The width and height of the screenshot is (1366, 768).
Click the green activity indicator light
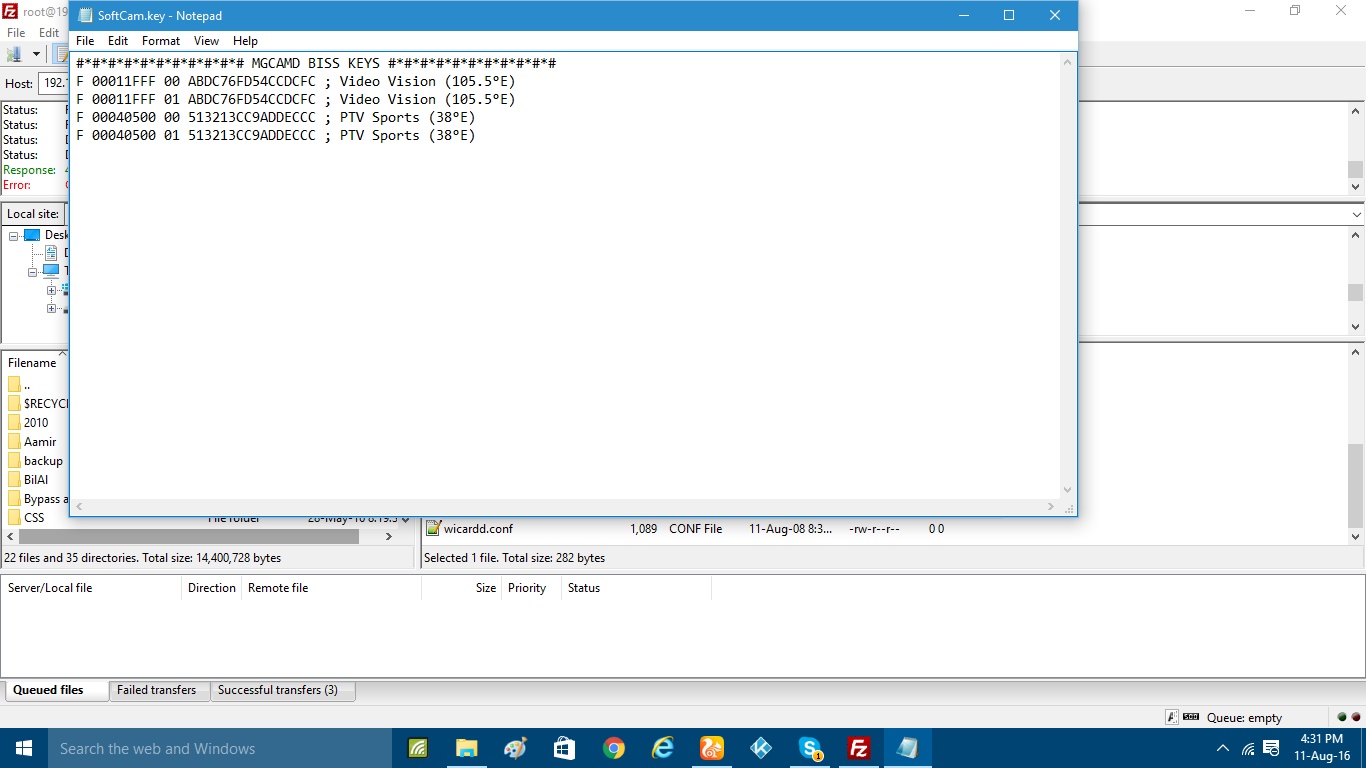pos(1343,717)
